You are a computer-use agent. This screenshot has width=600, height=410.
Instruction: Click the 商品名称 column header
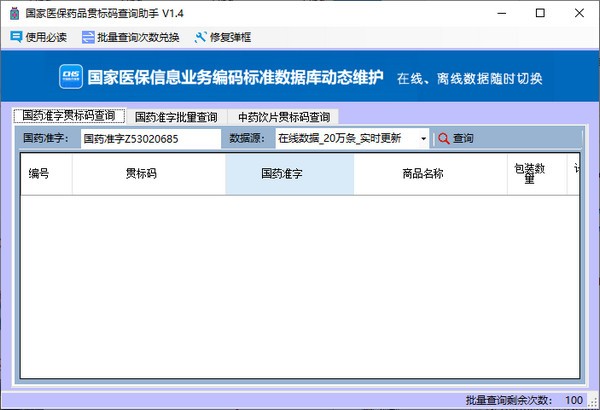pyautogui.click(x=430, y=174)
